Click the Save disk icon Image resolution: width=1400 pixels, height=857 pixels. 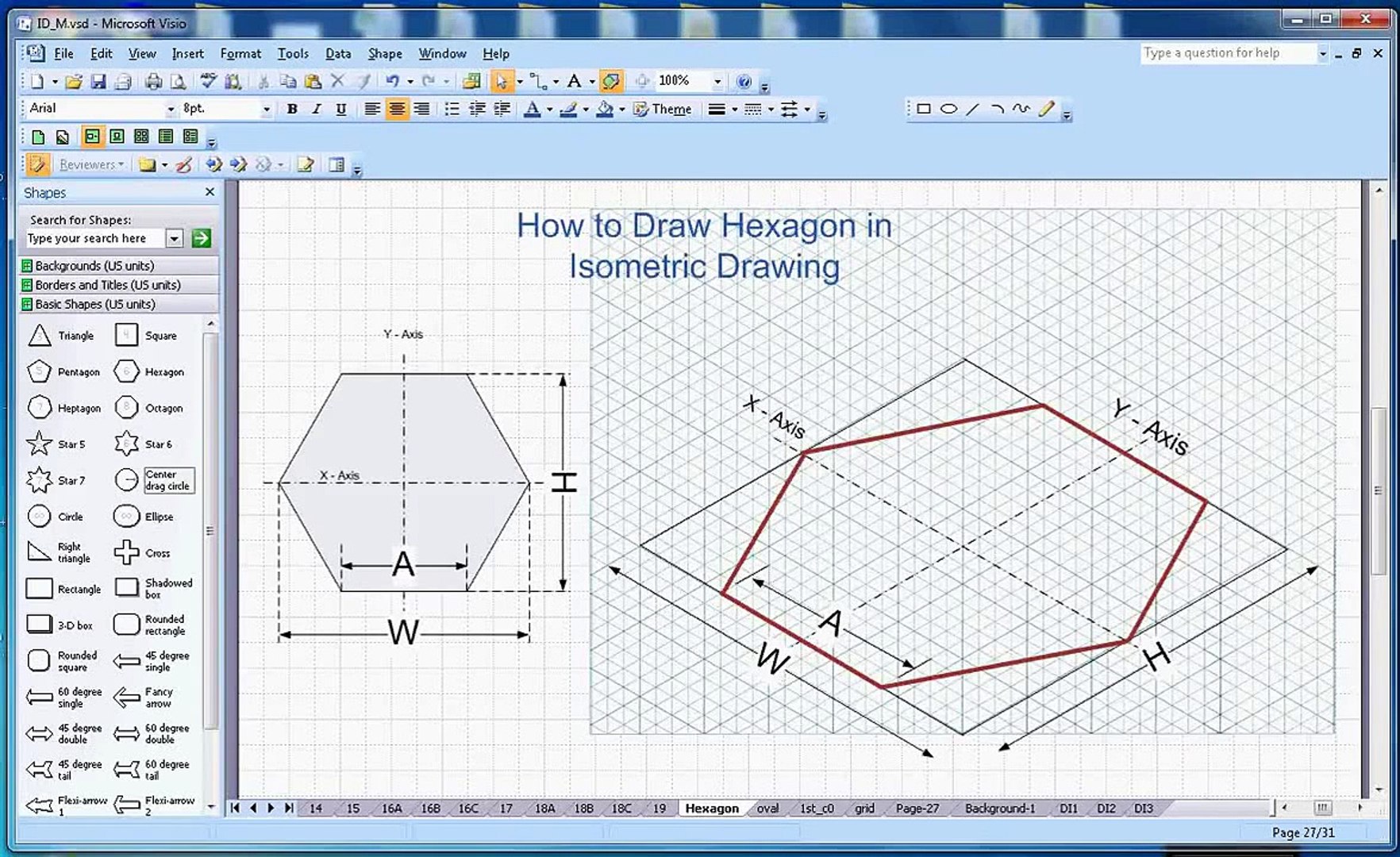[x=98, y=81]
